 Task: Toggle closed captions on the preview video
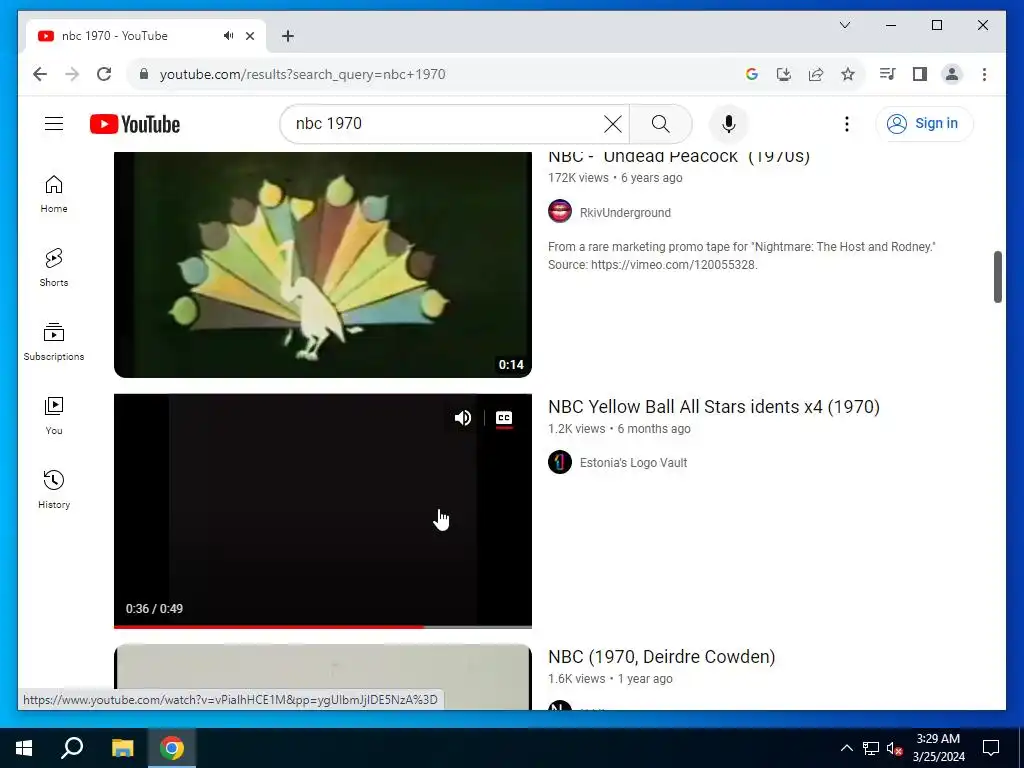(x=504, y=418)
